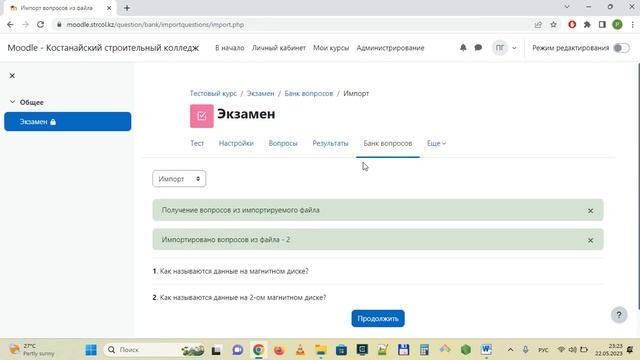Open the tab search chevron

click(567, 7)
